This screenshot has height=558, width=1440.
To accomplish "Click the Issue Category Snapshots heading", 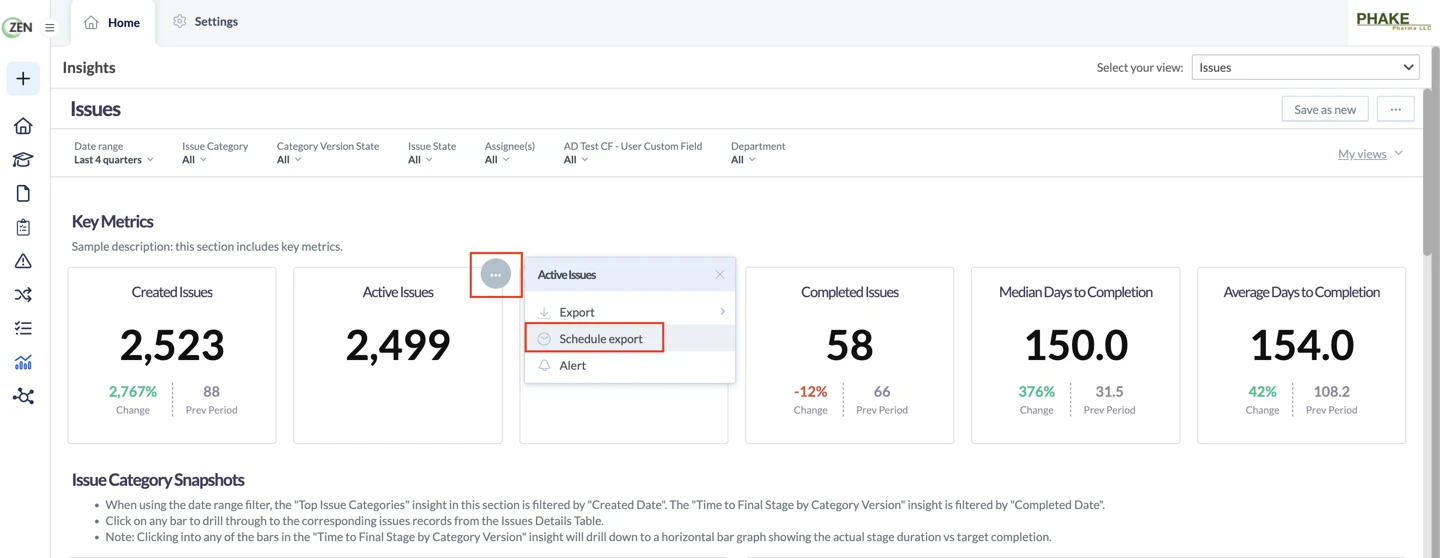I will coord(158,480).
